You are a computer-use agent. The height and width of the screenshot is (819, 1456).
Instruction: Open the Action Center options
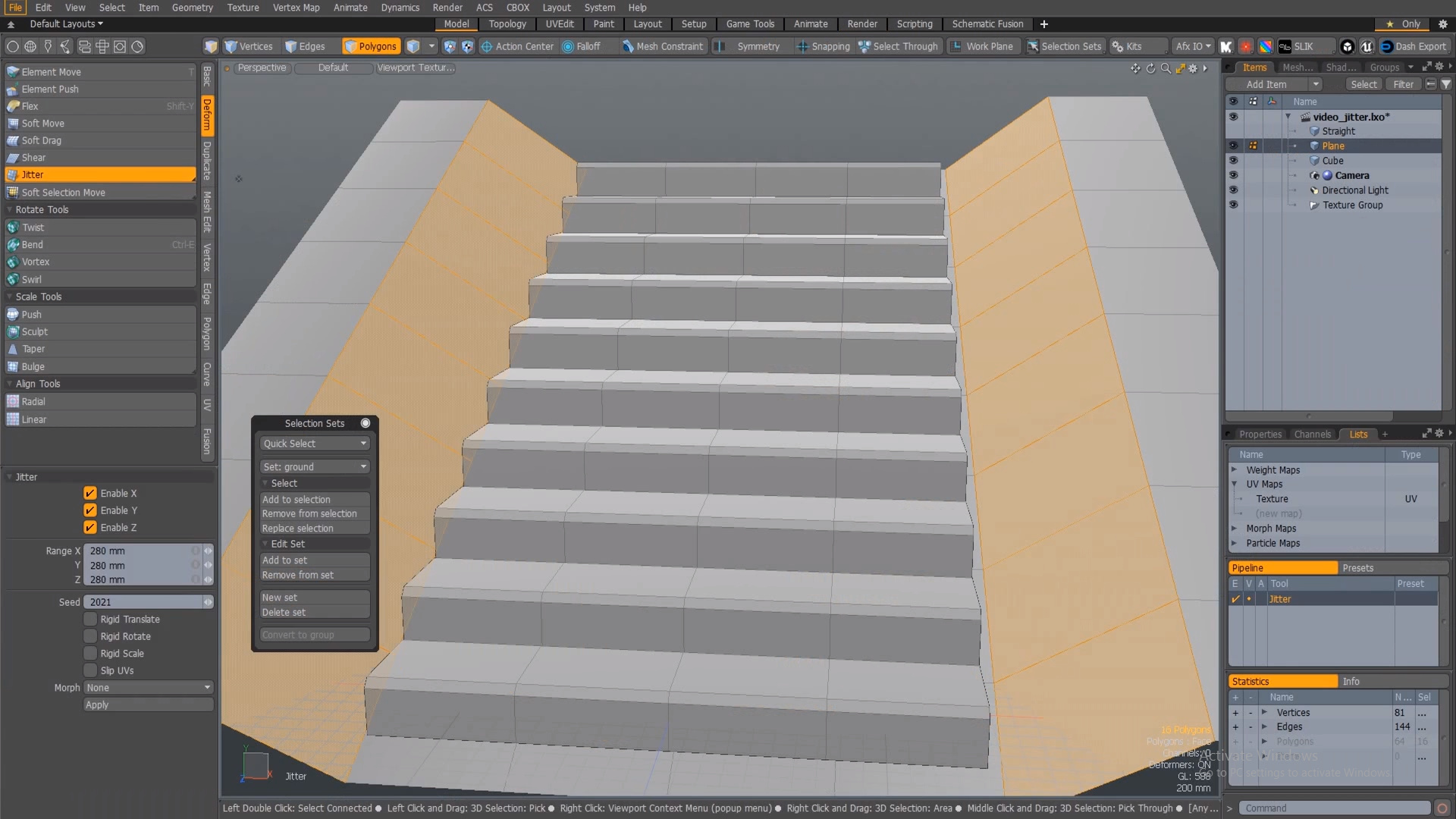tap(517, 46)
